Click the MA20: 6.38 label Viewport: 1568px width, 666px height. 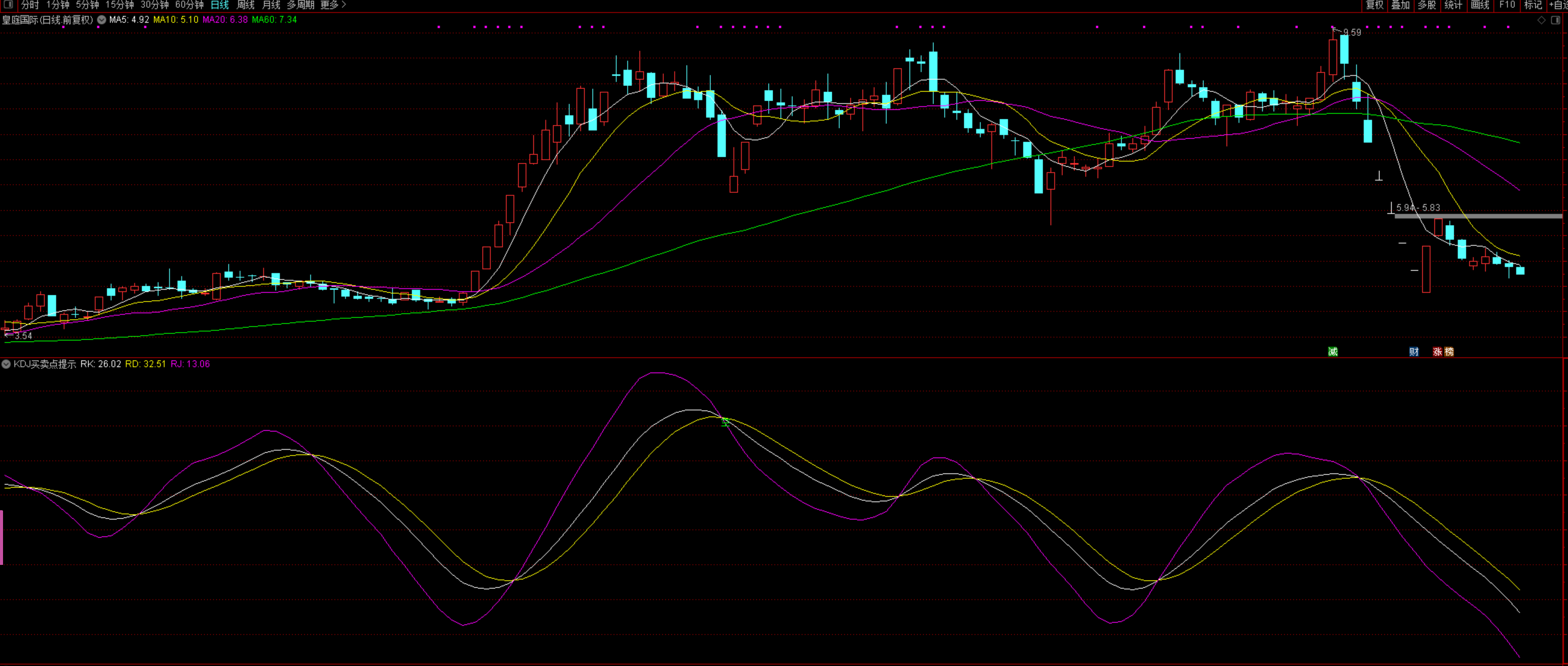[x=225, y=20]
